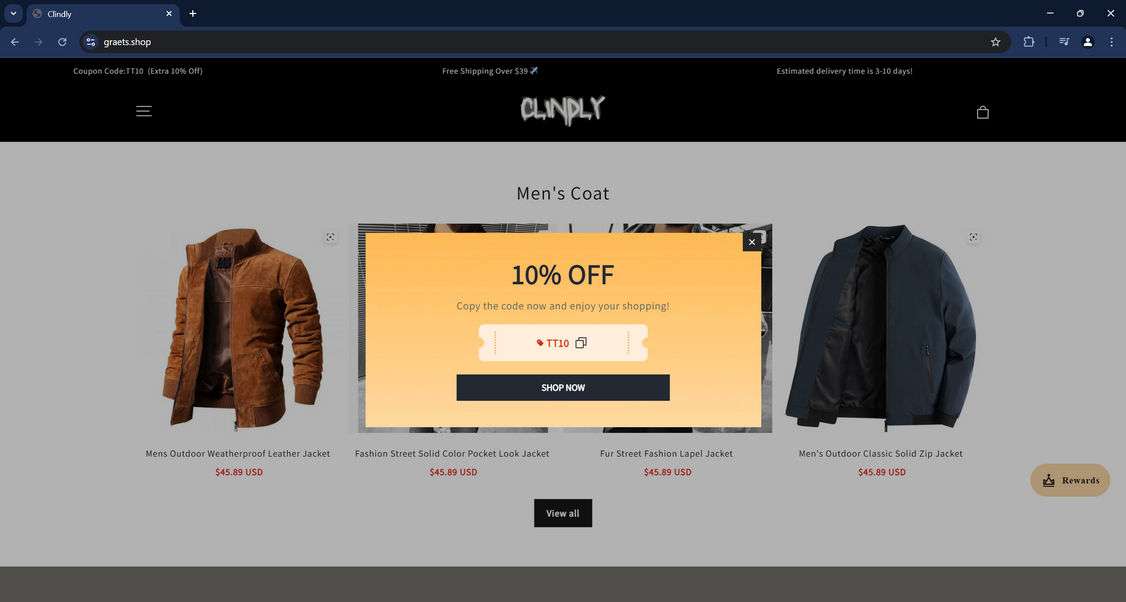Expand the tab search dropdown arrow
1126x602 pixels.
click(13, 14)
